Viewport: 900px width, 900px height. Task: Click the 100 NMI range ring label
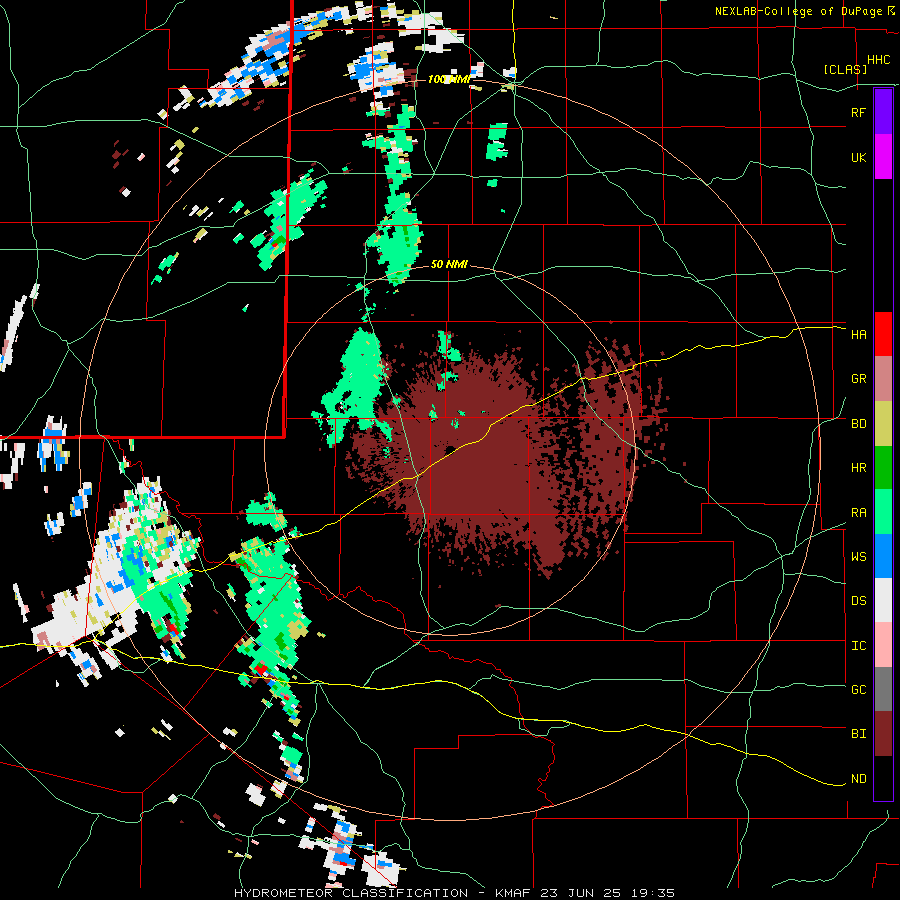pyautogui.click(x=449, y=79)
